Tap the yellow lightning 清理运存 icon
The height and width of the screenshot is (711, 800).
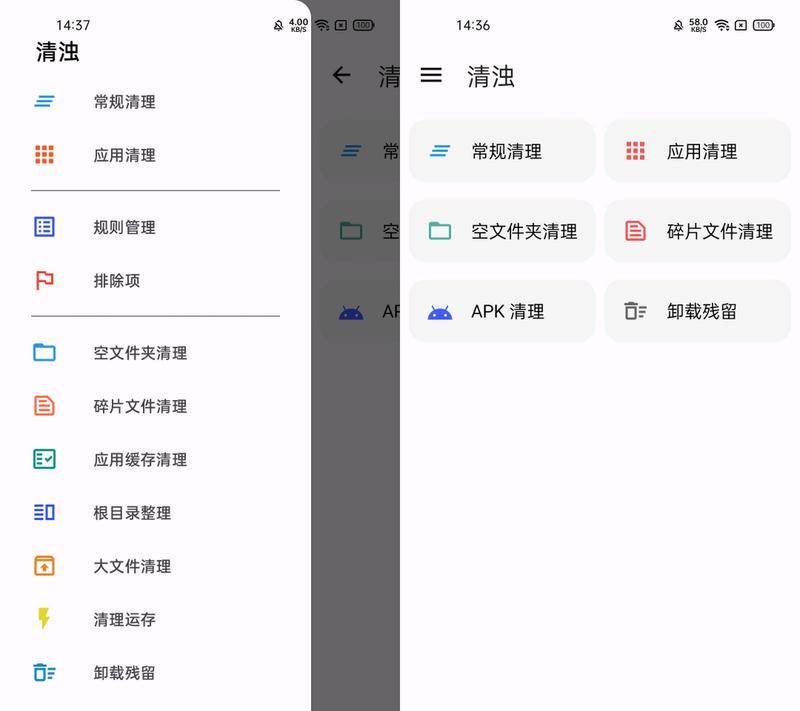click(44, 618)
